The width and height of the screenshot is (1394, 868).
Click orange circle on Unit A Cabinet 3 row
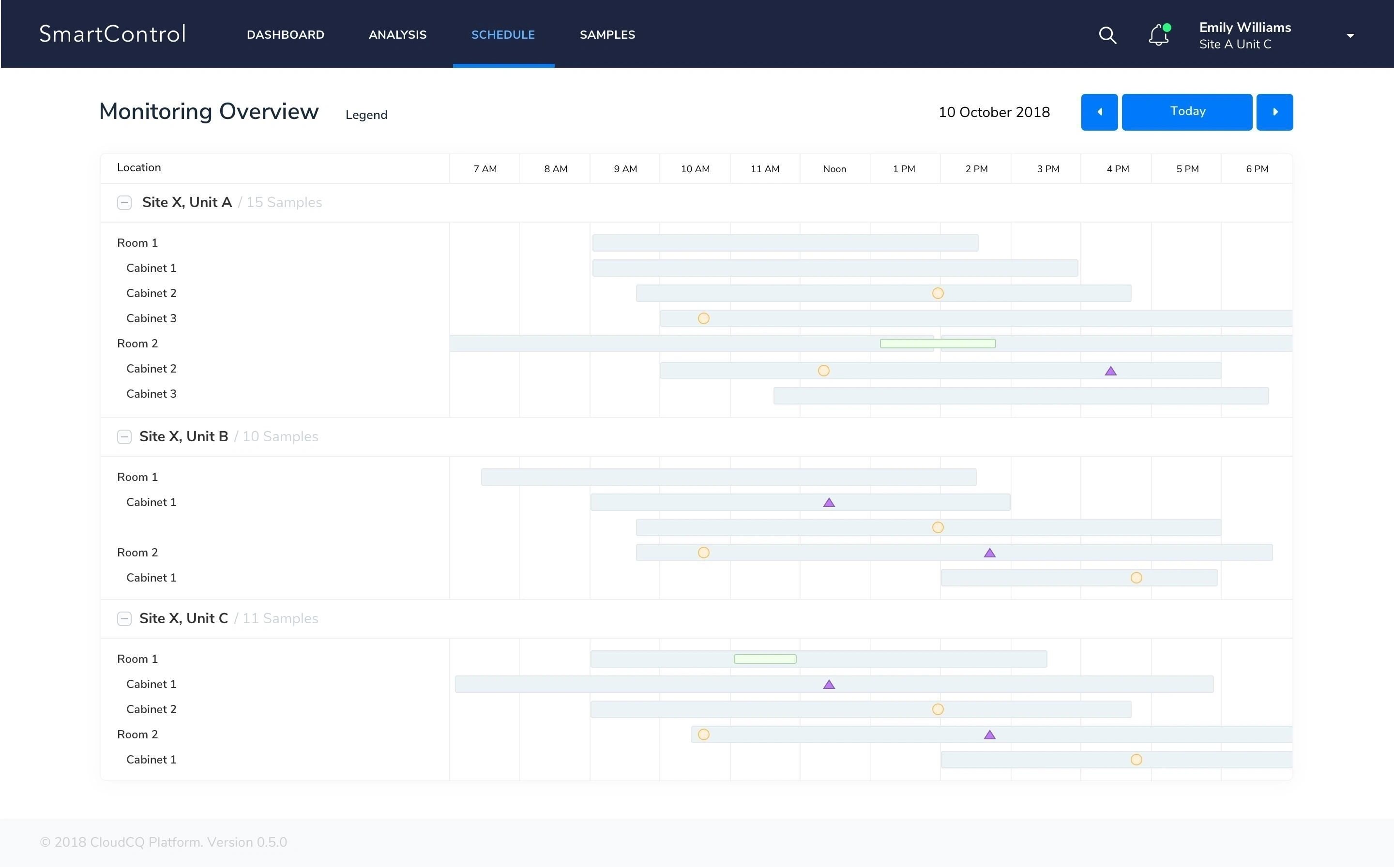[x=703, y=319]
